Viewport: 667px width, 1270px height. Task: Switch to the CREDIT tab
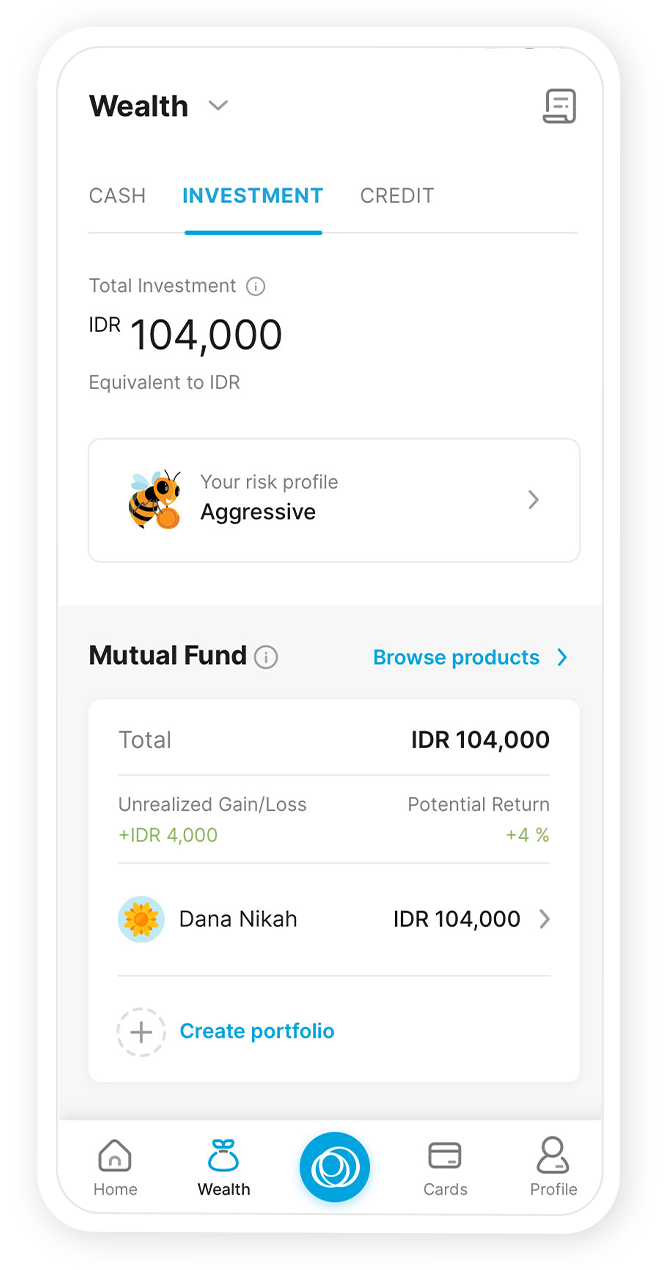[397, 196]
